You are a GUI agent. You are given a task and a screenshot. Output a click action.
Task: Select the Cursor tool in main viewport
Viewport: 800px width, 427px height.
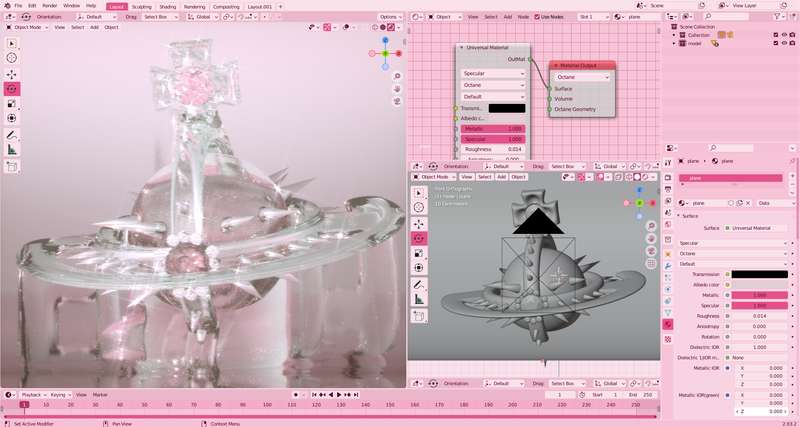[12, 58]
